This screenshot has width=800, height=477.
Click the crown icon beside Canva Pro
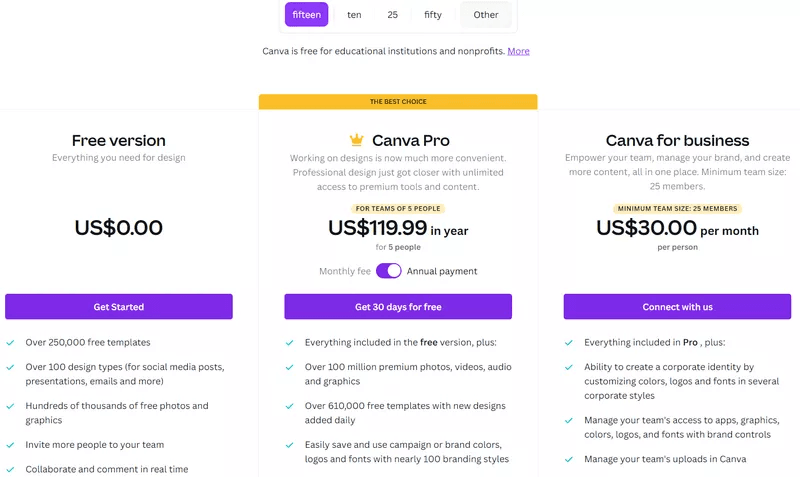[x=356, y=140]
